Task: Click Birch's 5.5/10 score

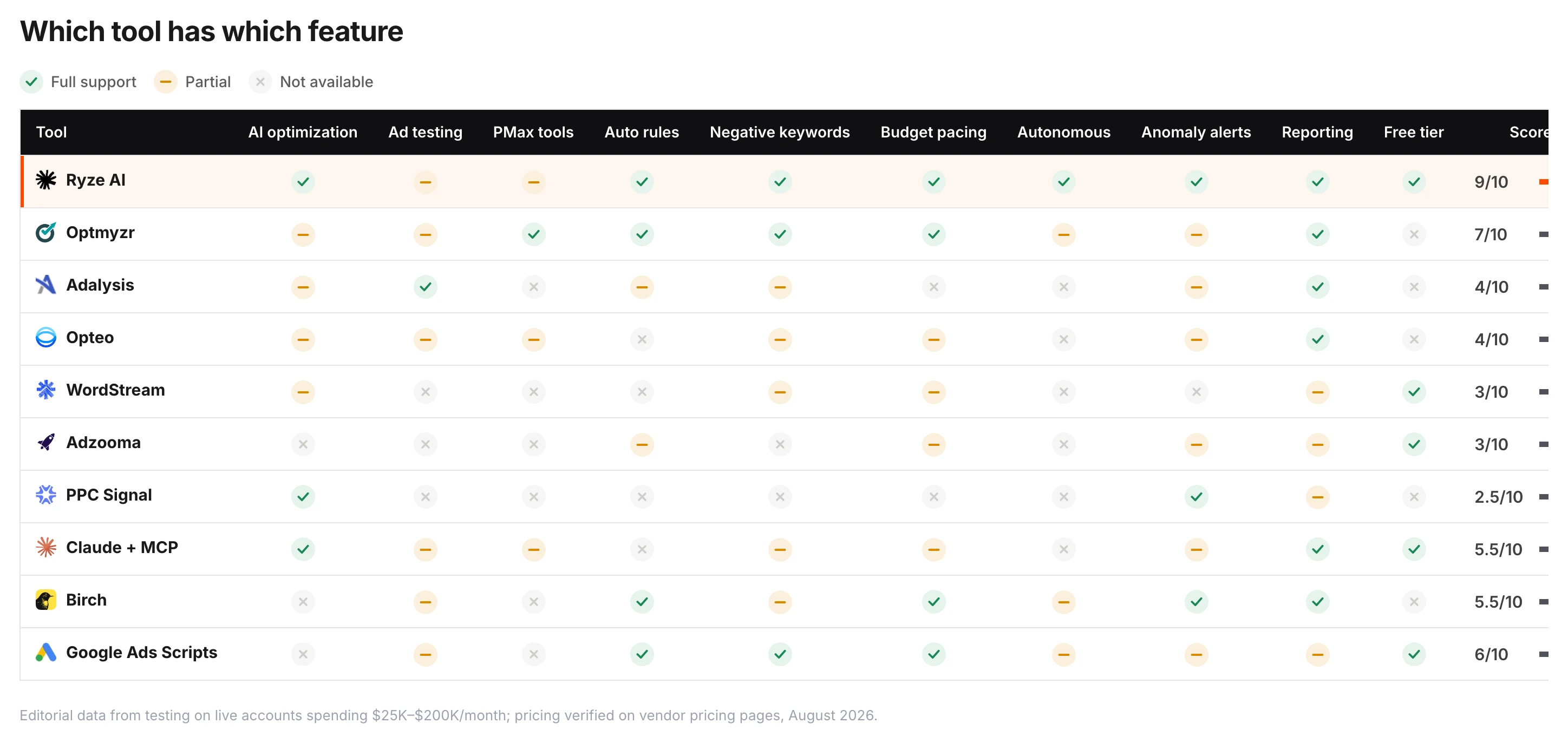Action: tap(1498, 602)
